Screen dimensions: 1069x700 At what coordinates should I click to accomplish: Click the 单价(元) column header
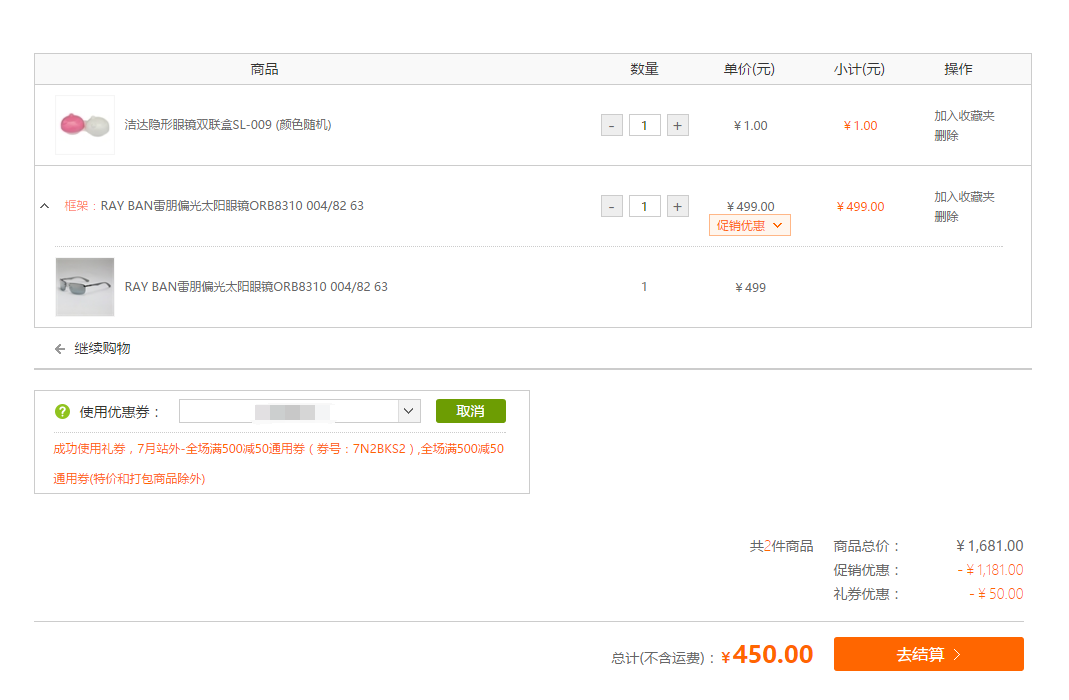pos(749,69)
